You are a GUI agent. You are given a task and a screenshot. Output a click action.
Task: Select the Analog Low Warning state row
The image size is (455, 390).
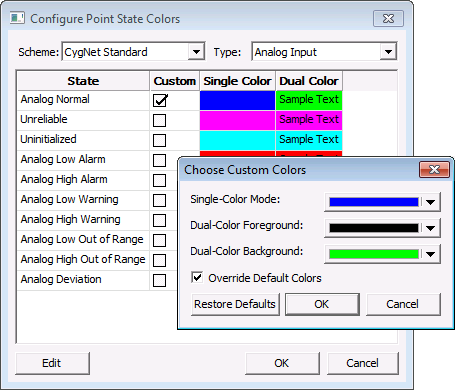83,200
